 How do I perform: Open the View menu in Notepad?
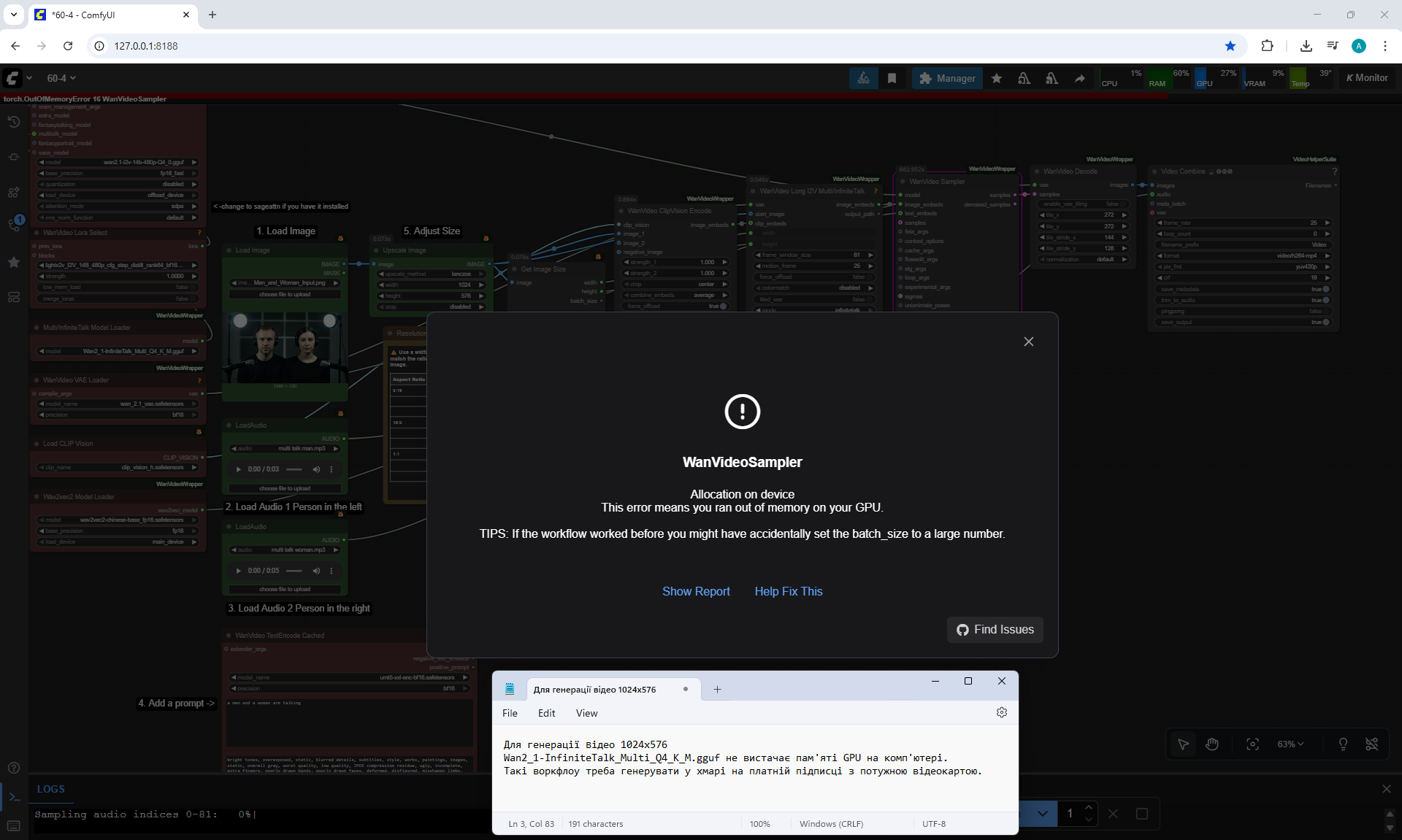tap(586, 713)
